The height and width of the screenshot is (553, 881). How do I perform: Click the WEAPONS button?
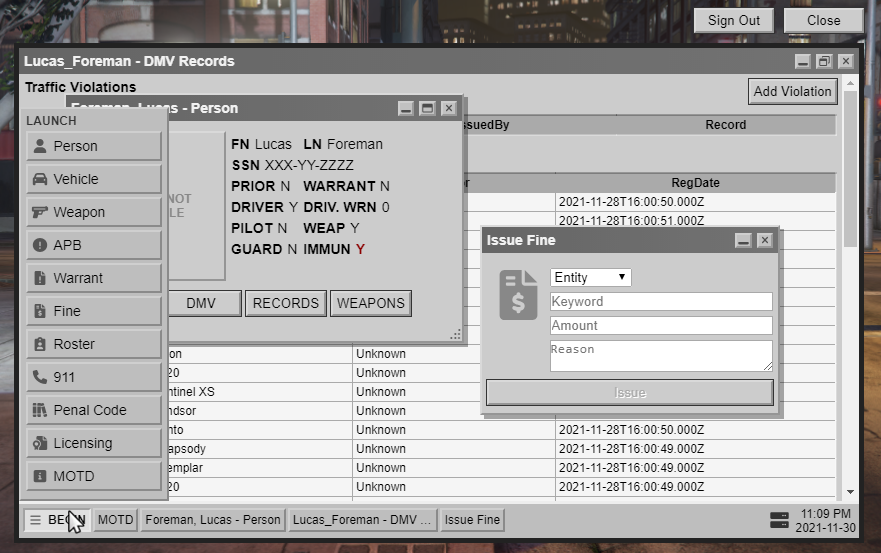click(x=370, y=303)
